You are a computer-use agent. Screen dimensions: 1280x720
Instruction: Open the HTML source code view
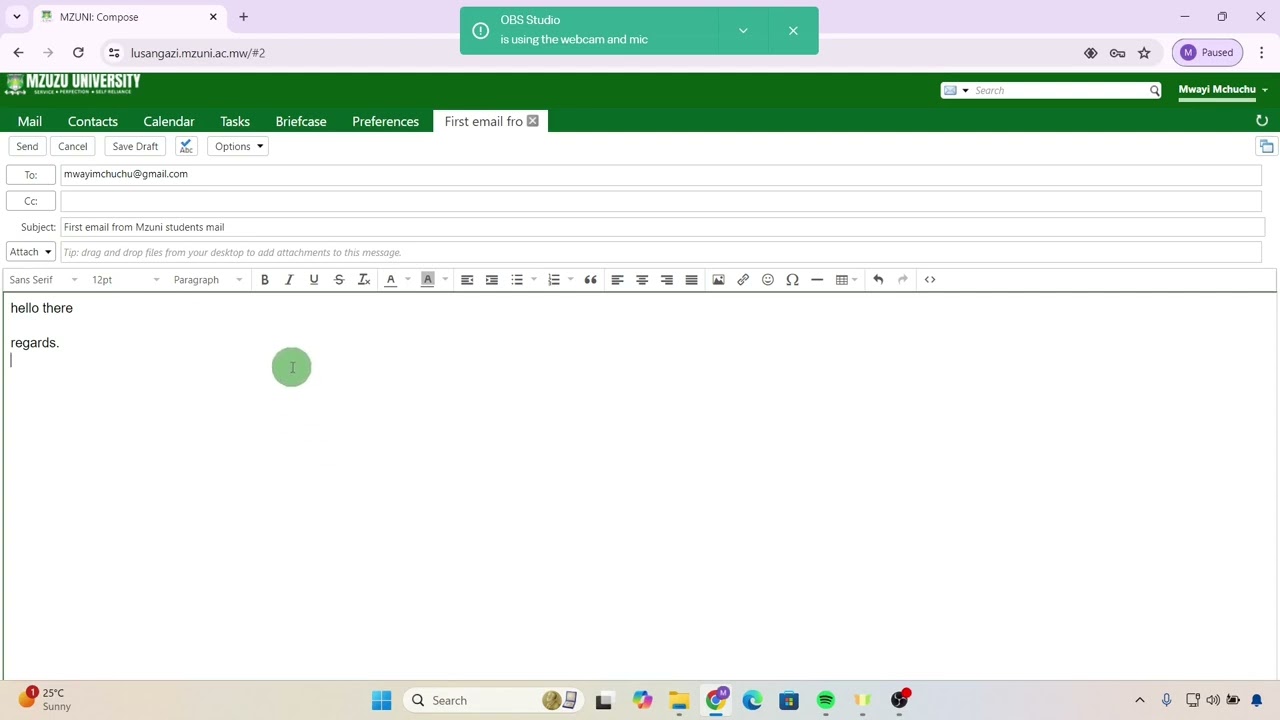point(930,280)
